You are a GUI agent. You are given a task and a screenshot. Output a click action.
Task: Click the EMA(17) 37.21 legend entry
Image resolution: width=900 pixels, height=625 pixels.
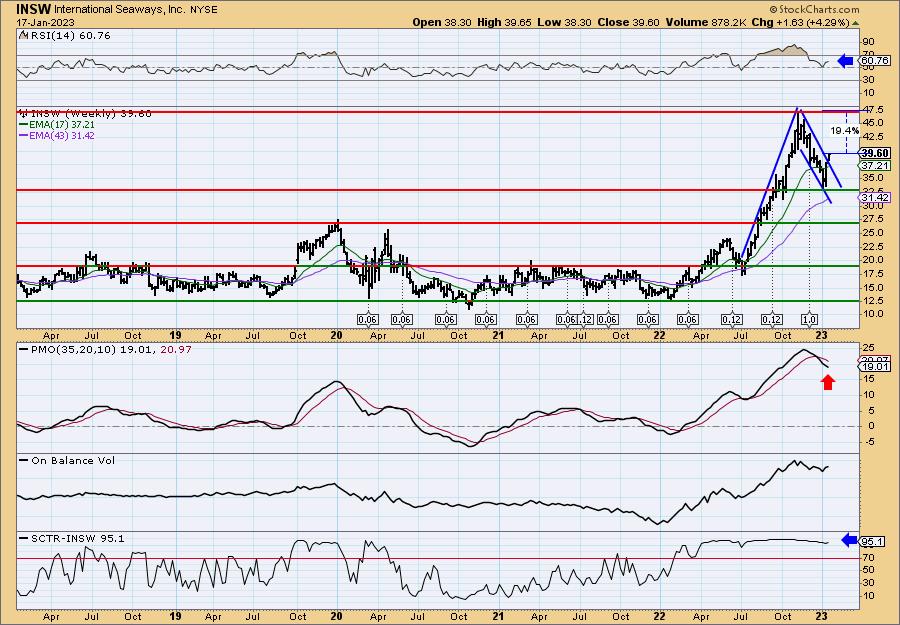coord(57,125)
